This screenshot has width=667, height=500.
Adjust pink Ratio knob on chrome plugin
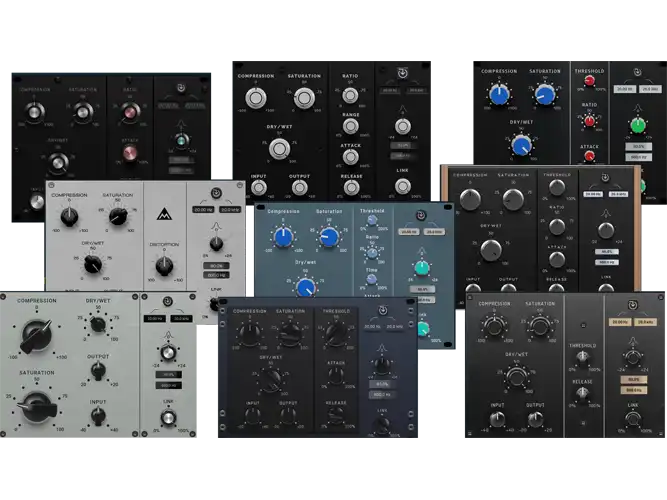click(x=130, y=112)
